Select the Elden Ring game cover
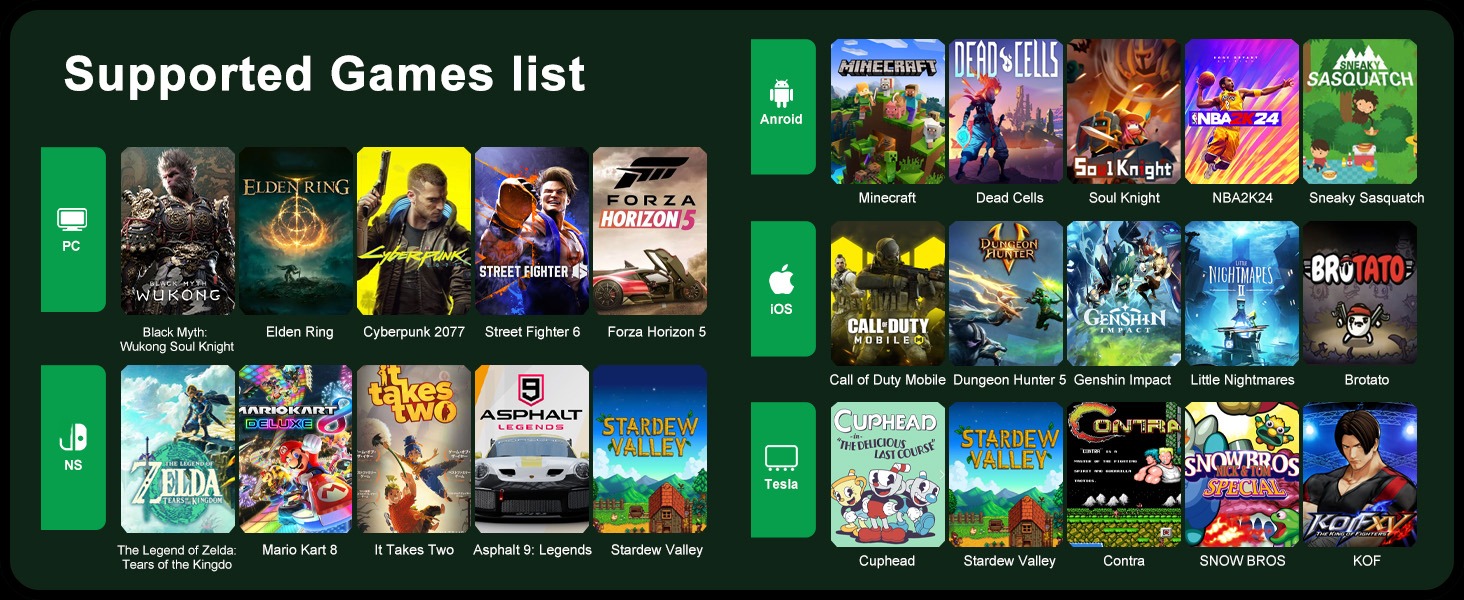Viewport: 1464px width, 600px height. [296, 231]
